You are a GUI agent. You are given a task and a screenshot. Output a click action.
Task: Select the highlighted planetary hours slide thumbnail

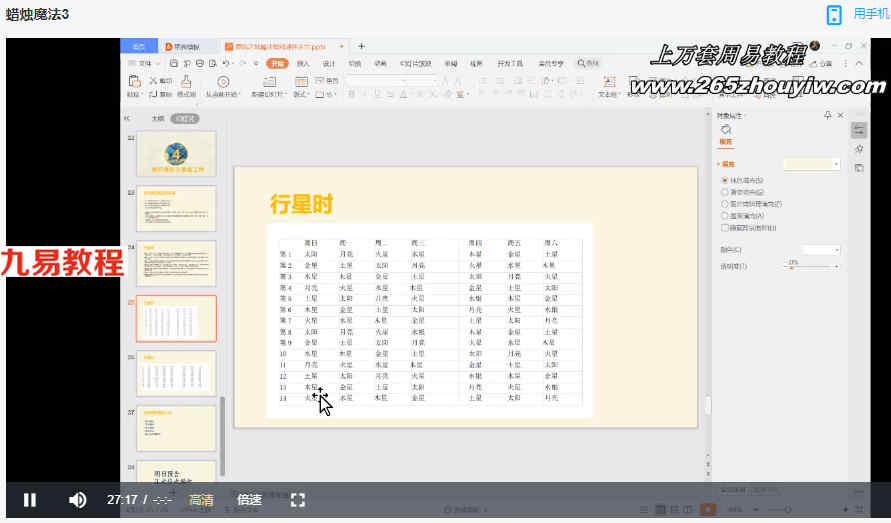[x=177, y=318]
